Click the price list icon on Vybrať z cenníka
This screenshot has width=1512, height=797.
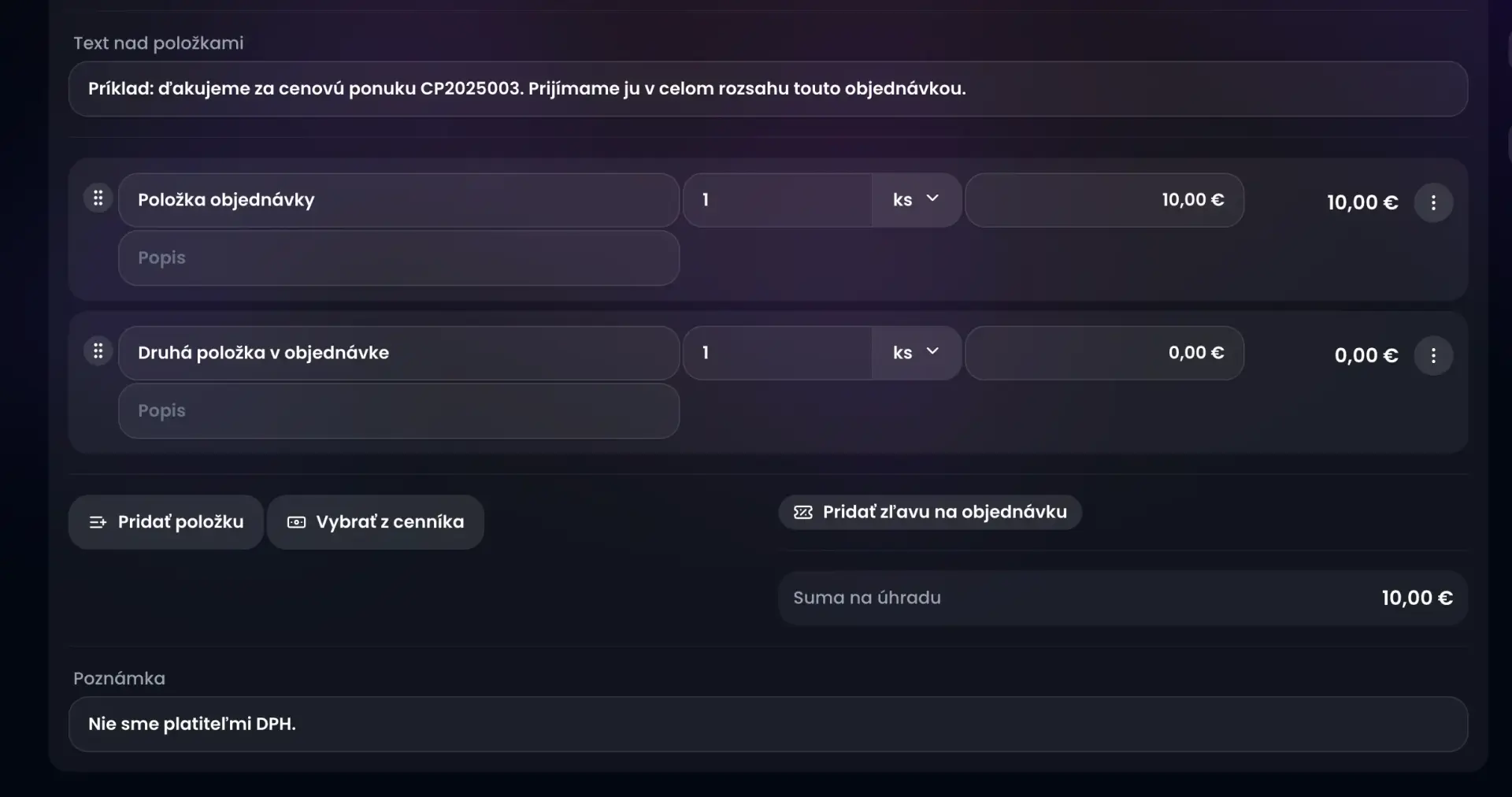click(296, 522)
